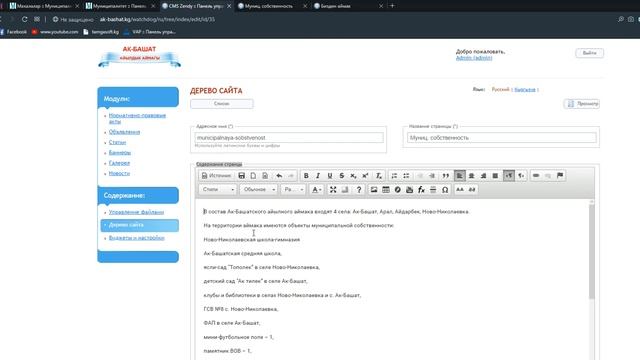
Task: Open Нормативно-правовые акты module
Action: [x=137, y=118]
